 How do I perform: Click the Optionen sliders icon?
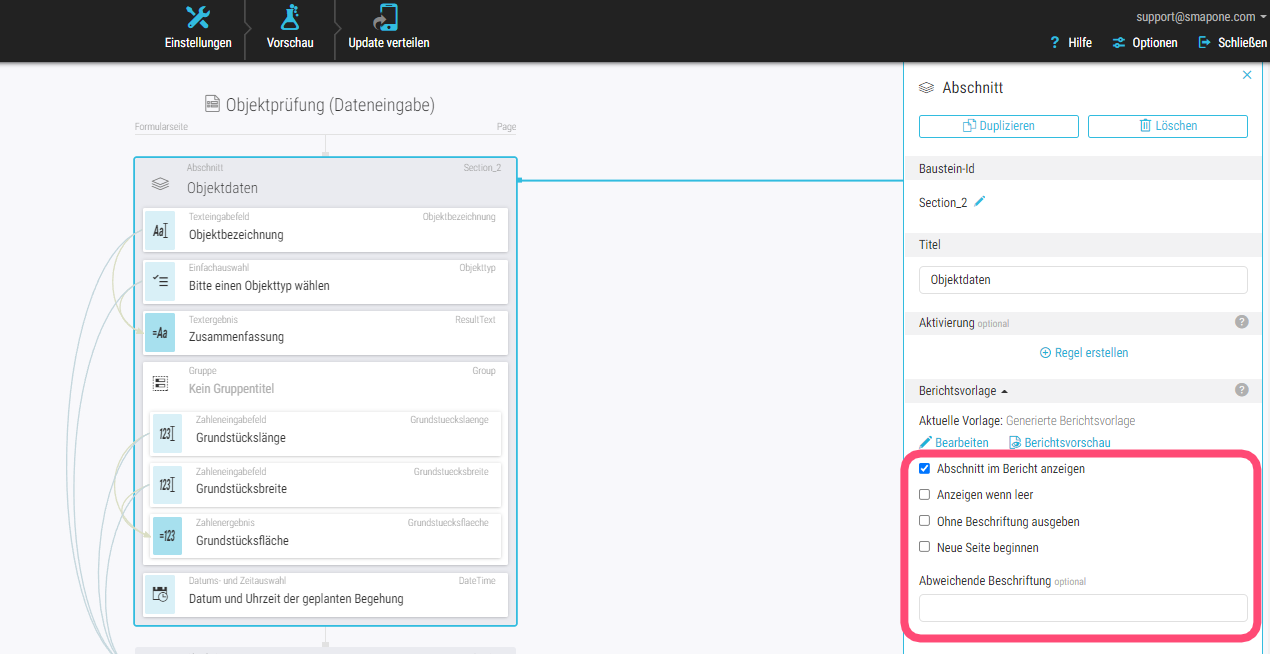1119,43
